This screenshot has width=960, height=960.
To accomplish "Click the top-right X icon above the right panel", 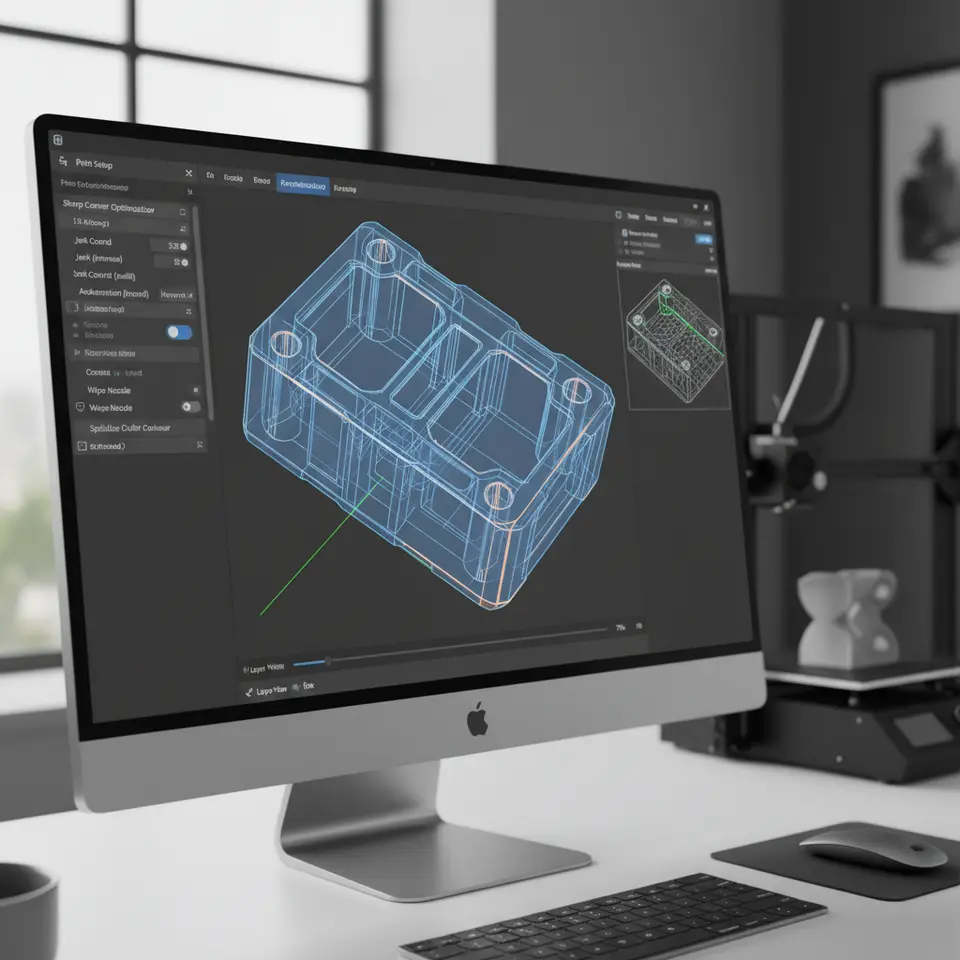I will point(706,208).
